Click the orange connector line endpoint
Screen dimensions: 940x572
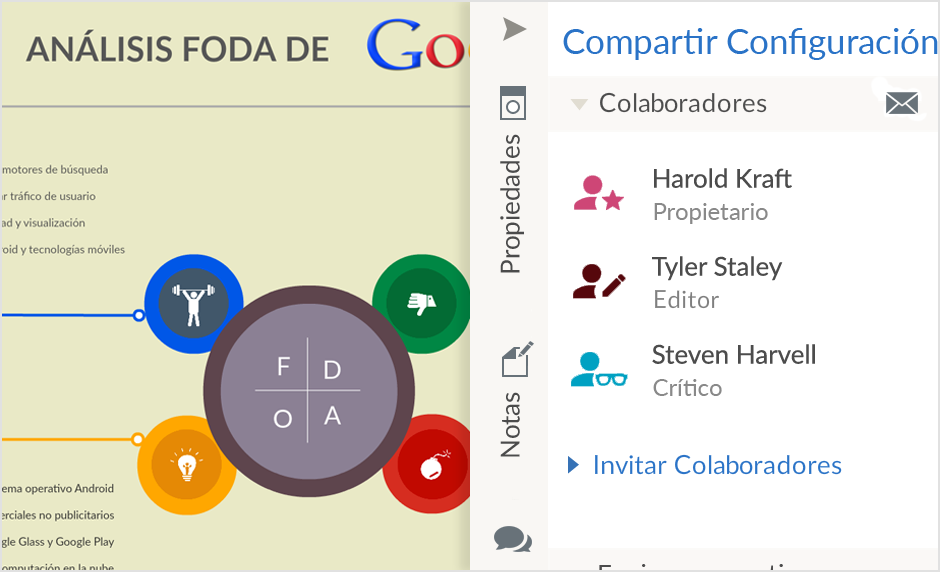click(137, 439)
